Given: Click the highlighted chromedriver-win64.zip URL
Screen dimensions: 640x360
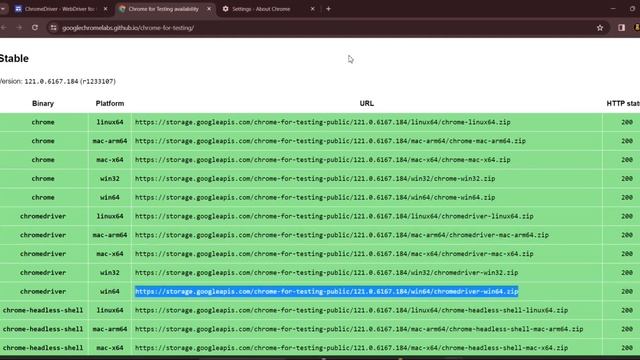Looking at the screenshot, I should pos(327,291).
